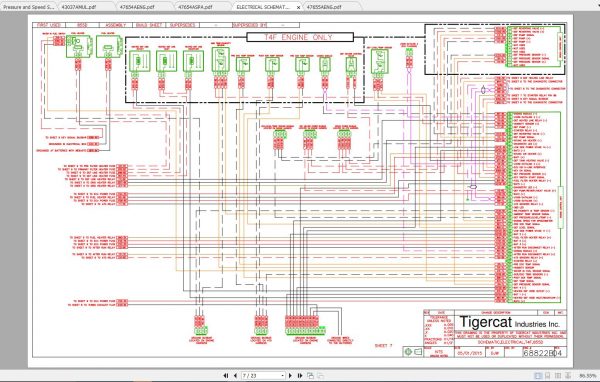Select two-page view icon
Image resolution: width=600 pixels, height=382 pixels.
558,376
